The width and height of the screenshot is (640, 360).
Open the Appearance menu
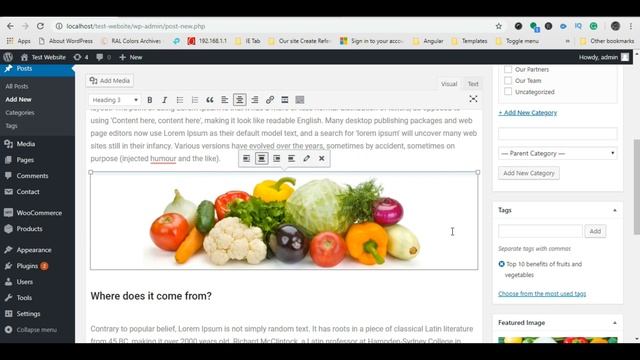tap(34, 250)
